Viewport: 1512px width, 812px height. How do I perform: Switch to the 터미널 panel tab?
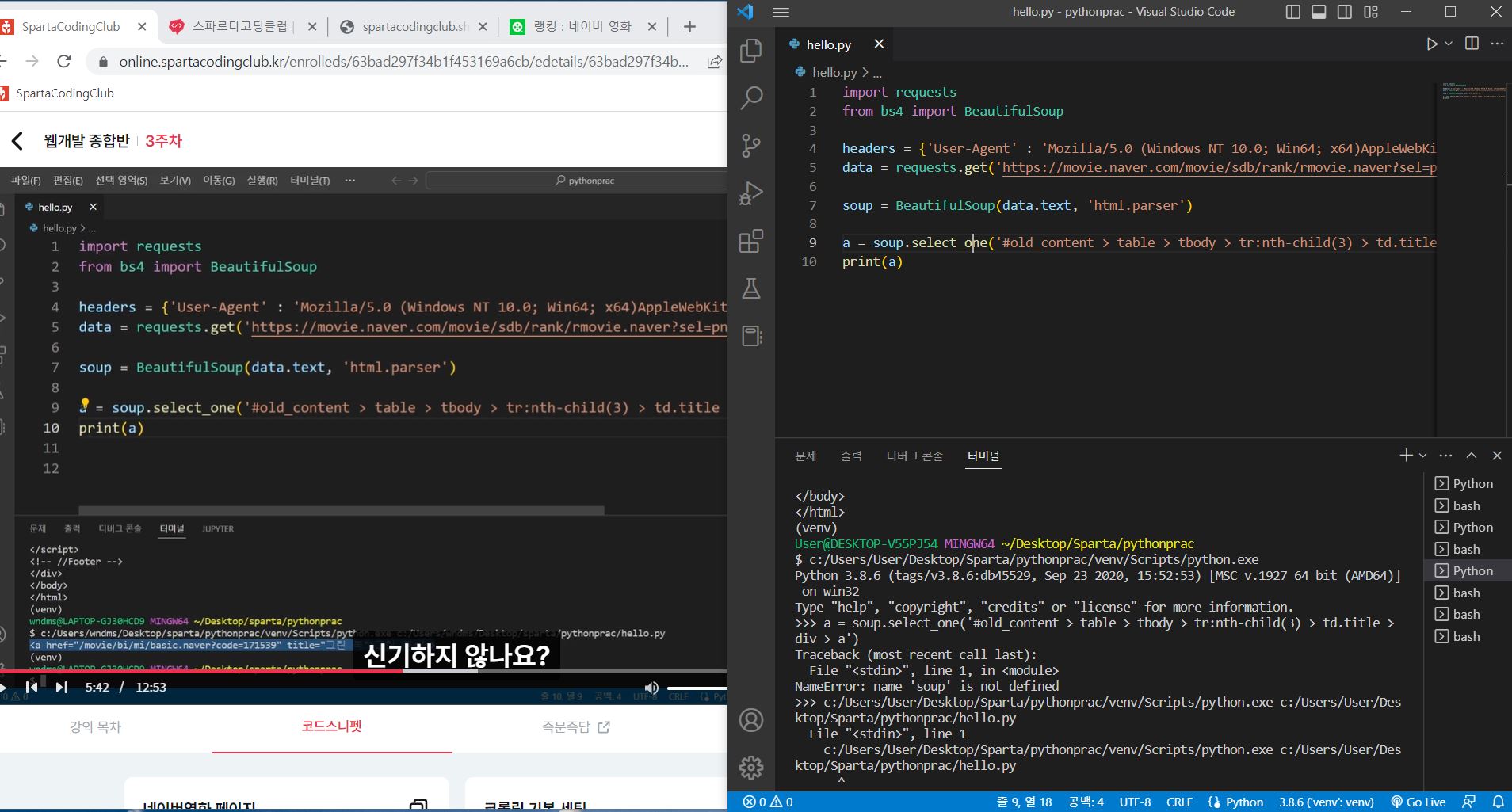983,456
